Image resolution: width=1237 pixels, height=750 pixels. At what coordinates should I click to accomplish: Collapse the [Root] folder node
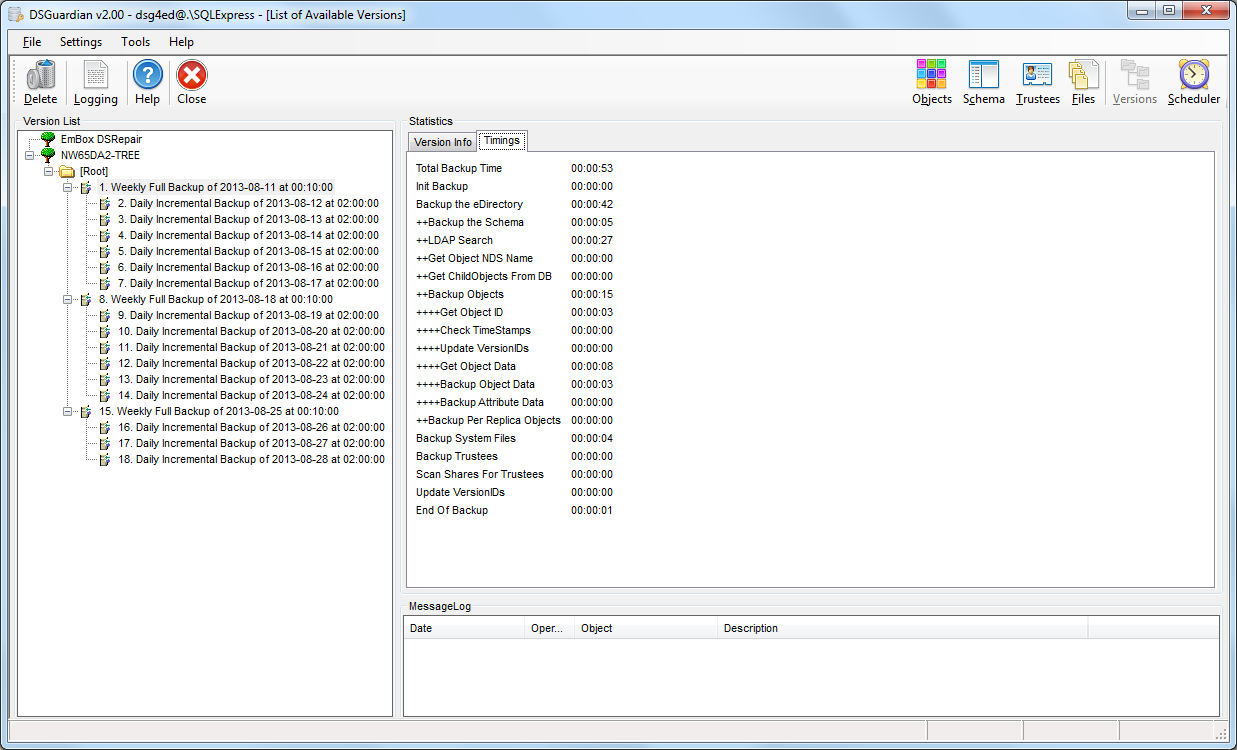click(x=48, y=171)
